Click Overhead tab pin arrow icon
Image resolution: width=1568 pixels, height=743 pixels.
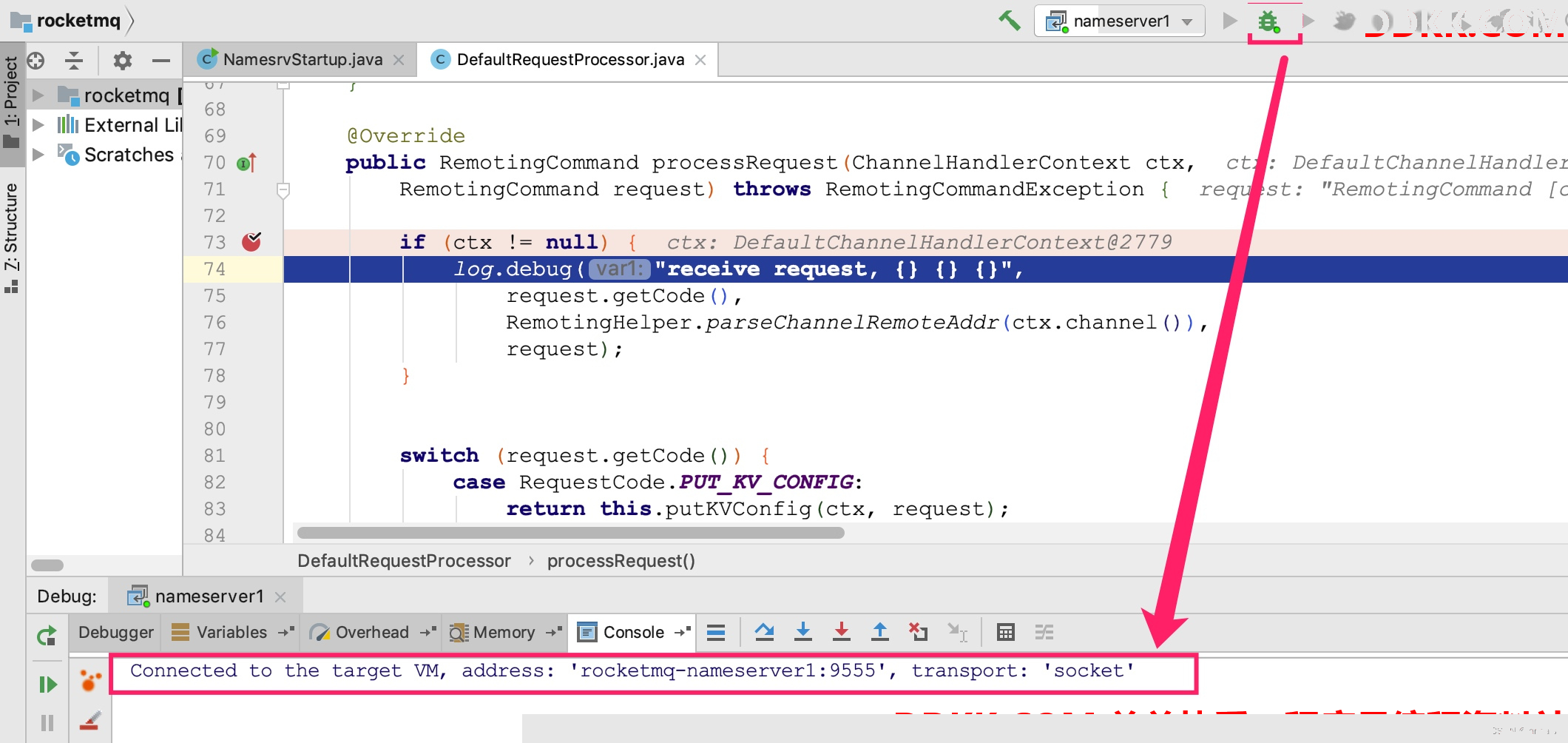[428, 632]
